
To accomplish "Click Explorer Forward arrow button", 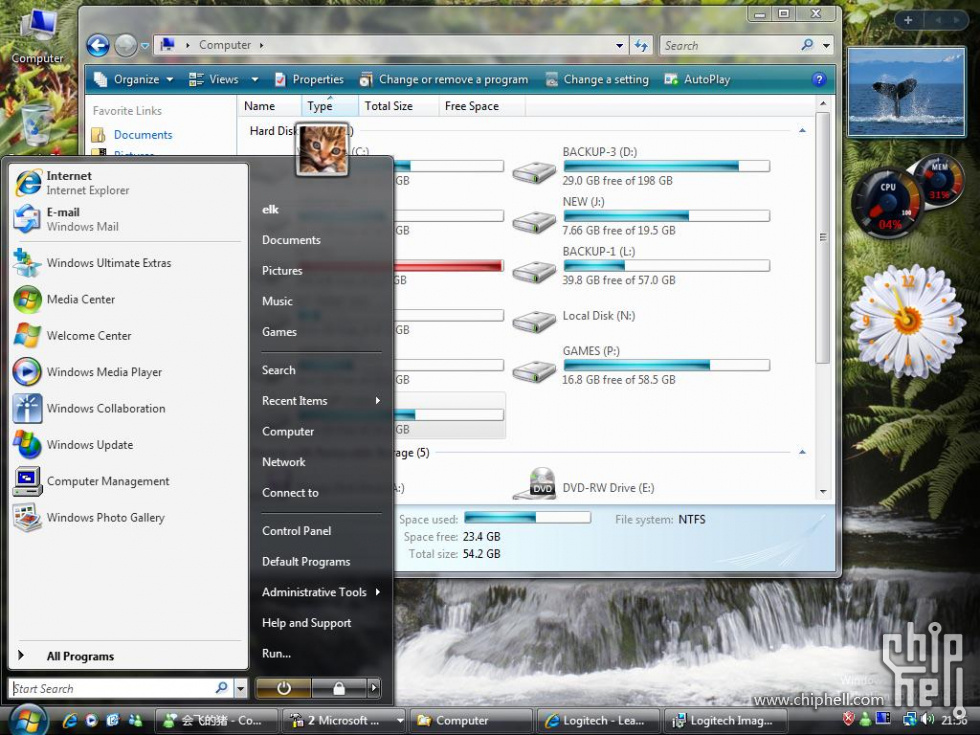I will (x=126, y=45).
